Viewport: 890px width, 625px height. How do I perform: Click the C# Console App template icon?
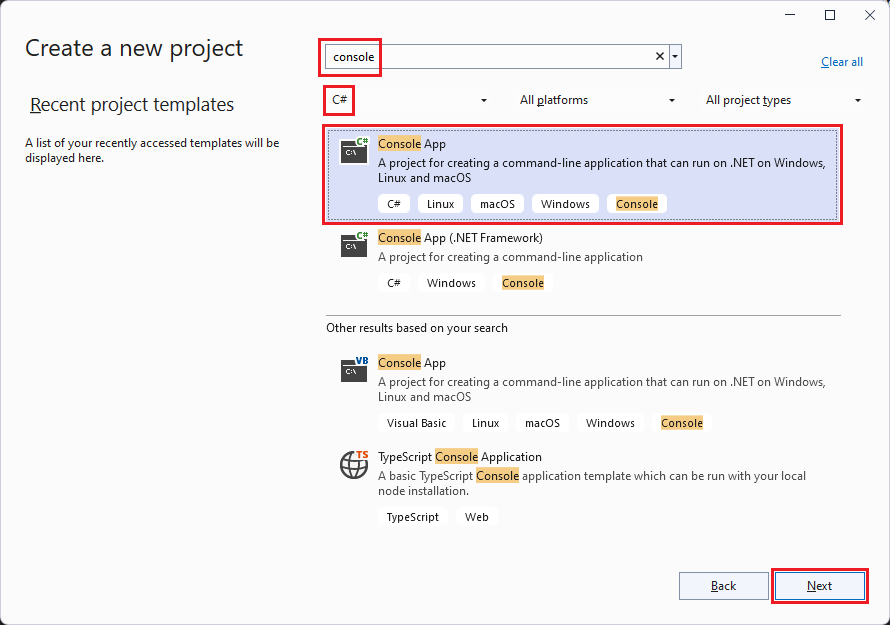354,151
